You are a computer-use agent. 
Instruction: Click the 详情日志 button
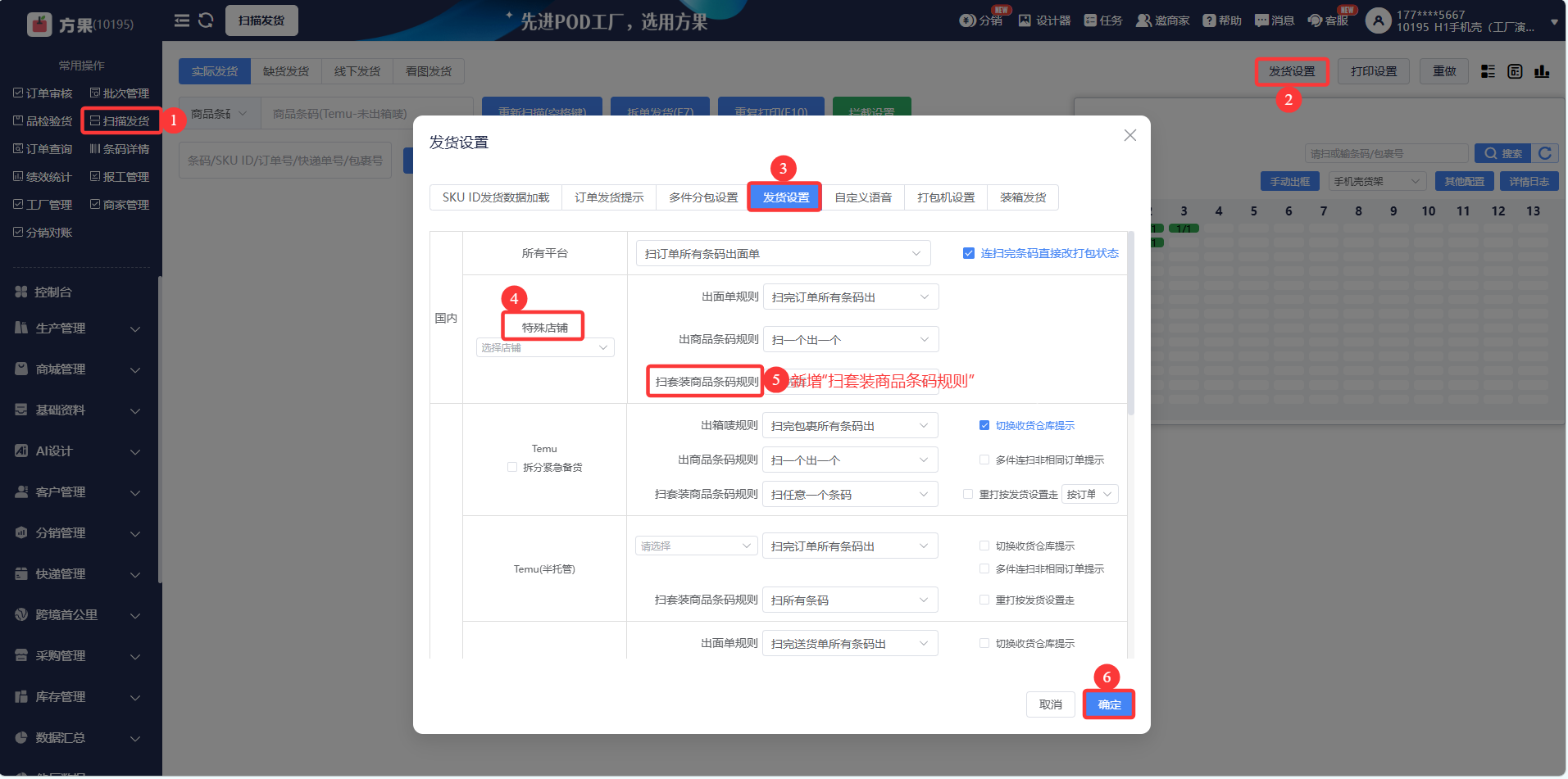click(x=1529, y=181)
